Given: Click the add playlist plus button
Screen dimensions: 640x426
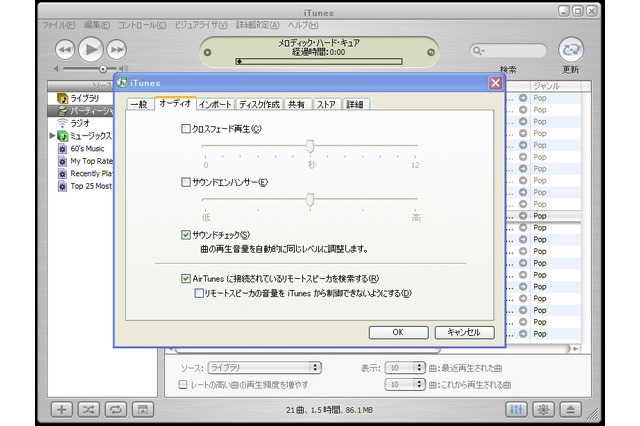Looking at the screenshot, I should [61, 409].
